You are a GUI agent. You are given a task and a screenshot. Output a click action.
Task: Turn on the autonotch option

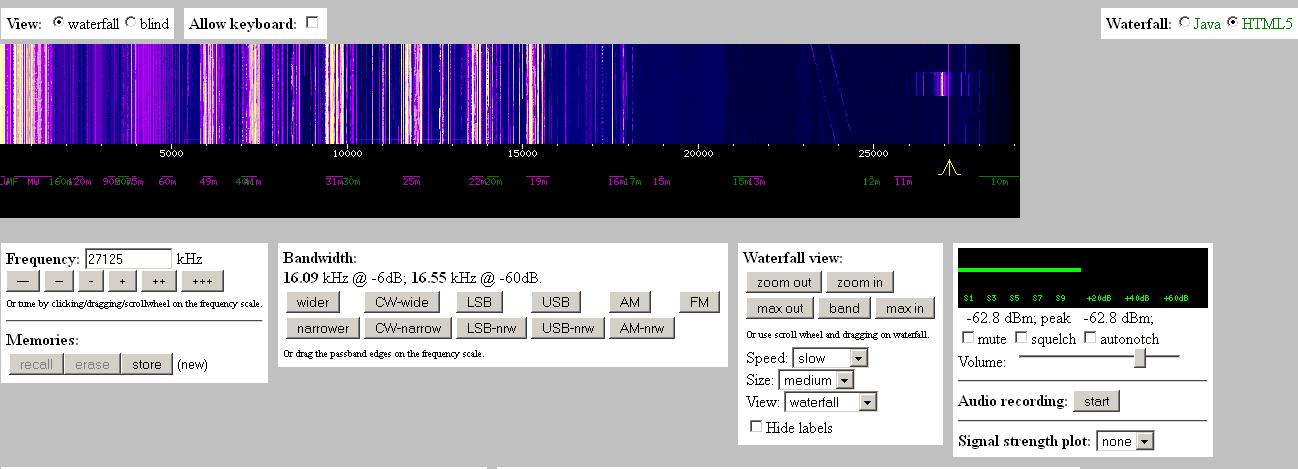coord(1090,338)
